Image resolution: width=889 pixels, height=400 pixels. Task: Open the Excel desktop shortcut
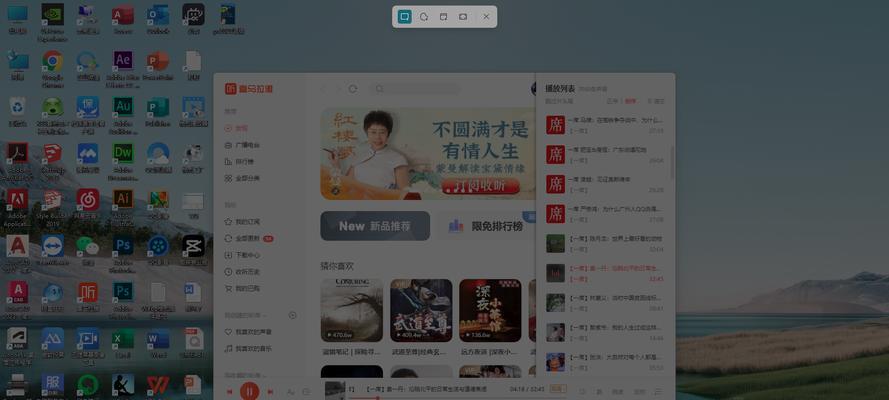click(123, 343)
